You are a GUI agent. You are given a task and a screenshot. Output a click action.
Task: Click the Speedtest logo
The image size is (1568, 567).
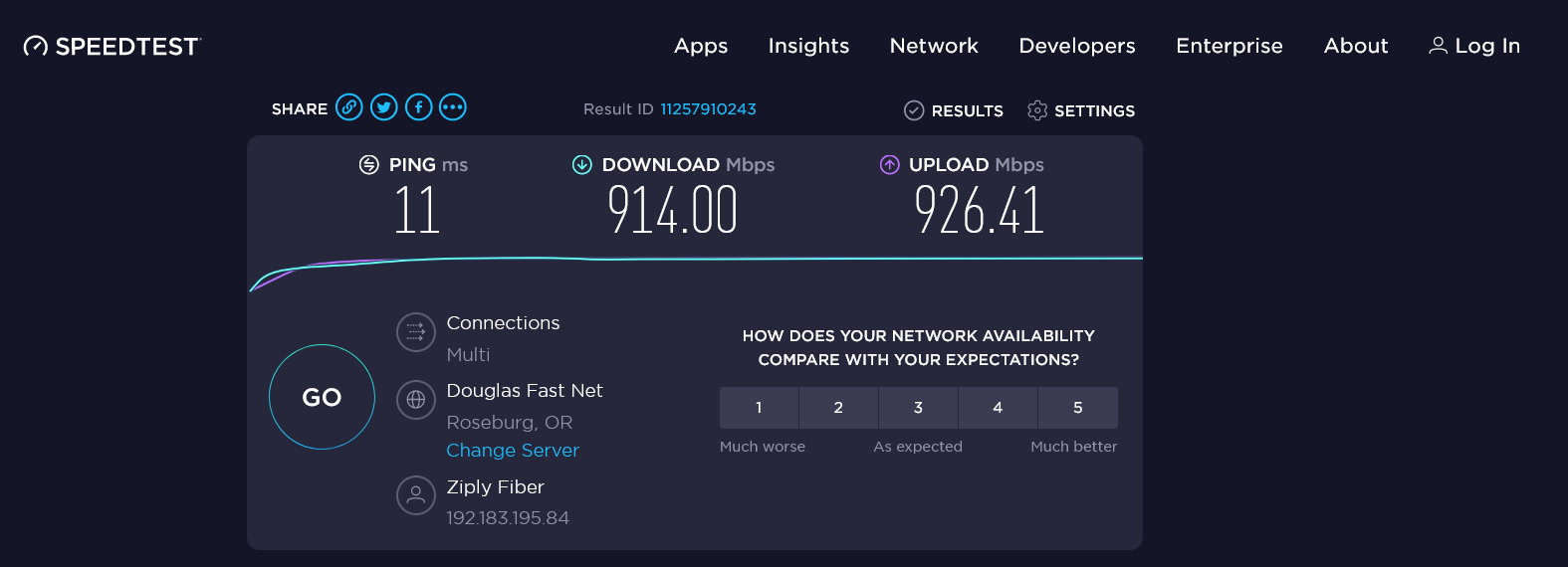(112, 47)
